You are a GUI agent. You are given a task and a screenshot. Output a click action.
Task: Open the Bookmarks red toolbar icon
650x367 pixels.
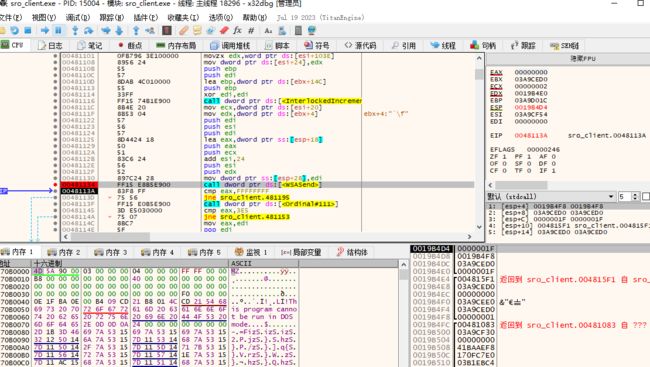[224, 30]
